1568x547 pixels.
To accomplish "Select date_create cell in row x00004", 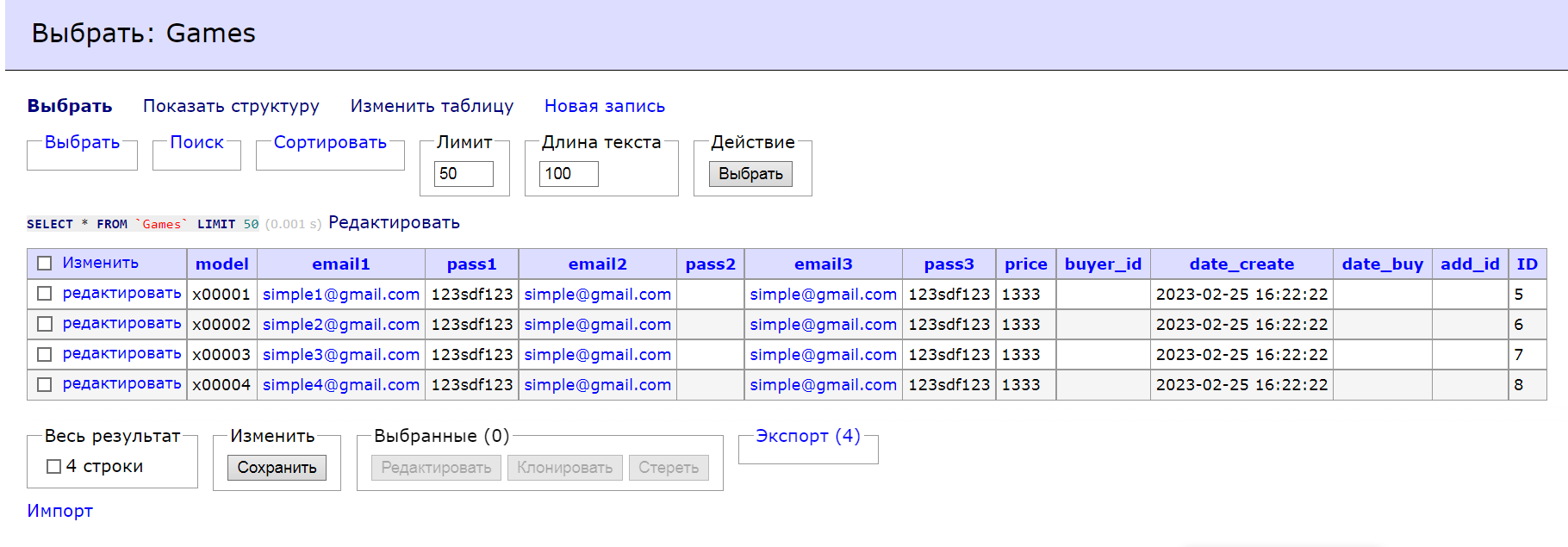I will pyautogui.click(x=1241, y=384).
